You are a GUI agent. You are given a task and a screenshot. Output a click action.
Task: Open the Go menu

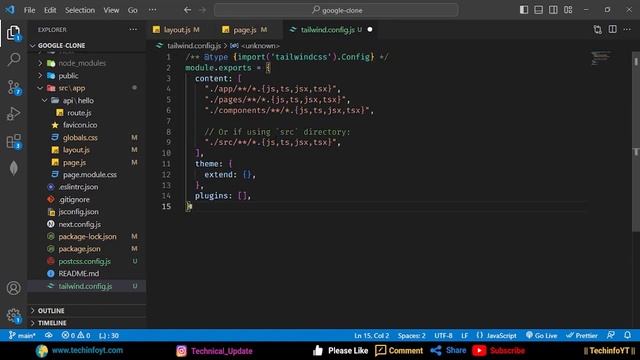coord(133,10)
